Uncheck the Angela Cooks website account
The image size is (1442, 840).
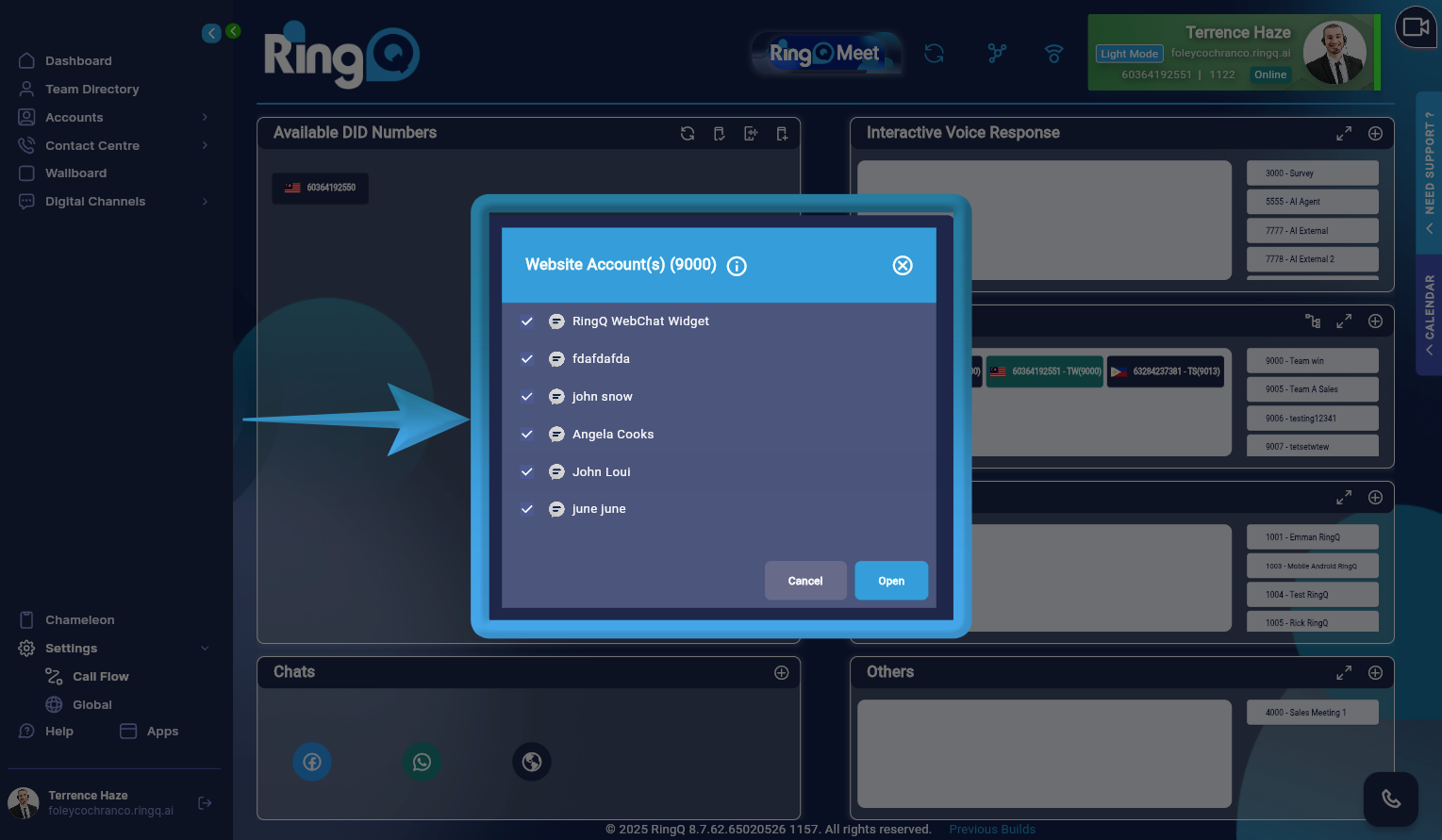pyautogui.click(x=527, y=434)
